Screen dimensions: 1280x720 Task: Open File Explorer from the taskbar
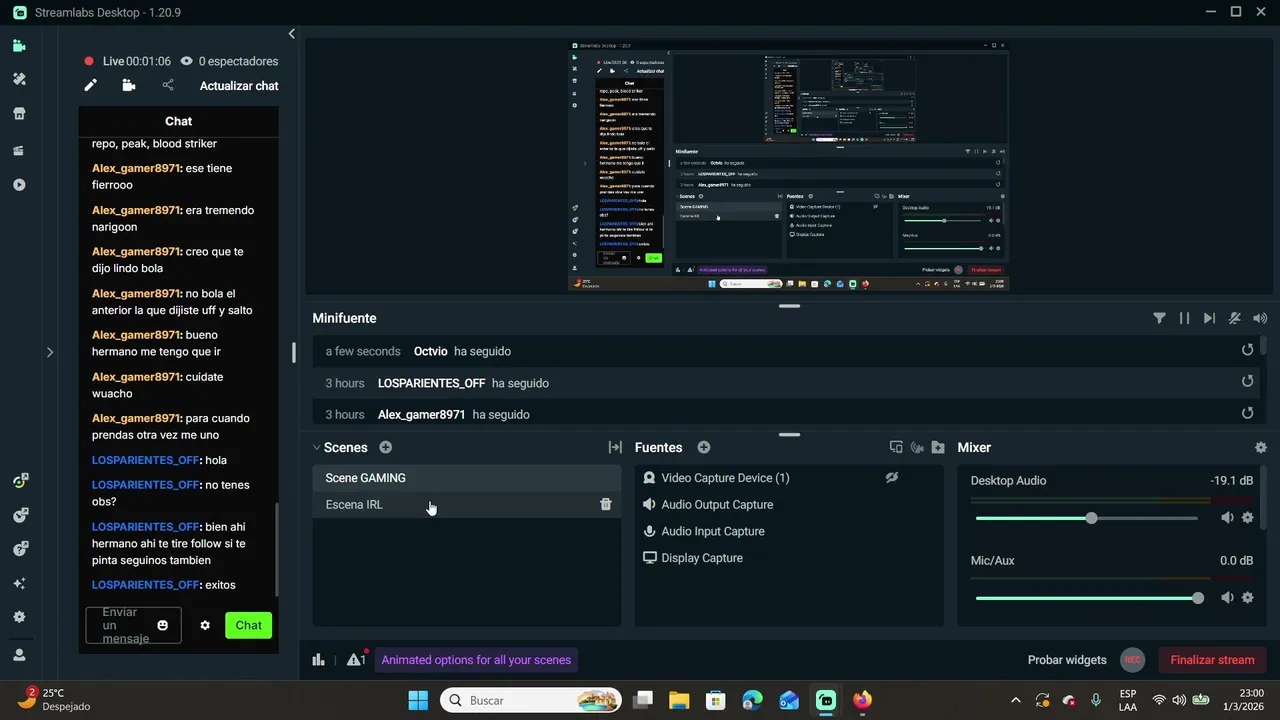[x=679, y=700]
